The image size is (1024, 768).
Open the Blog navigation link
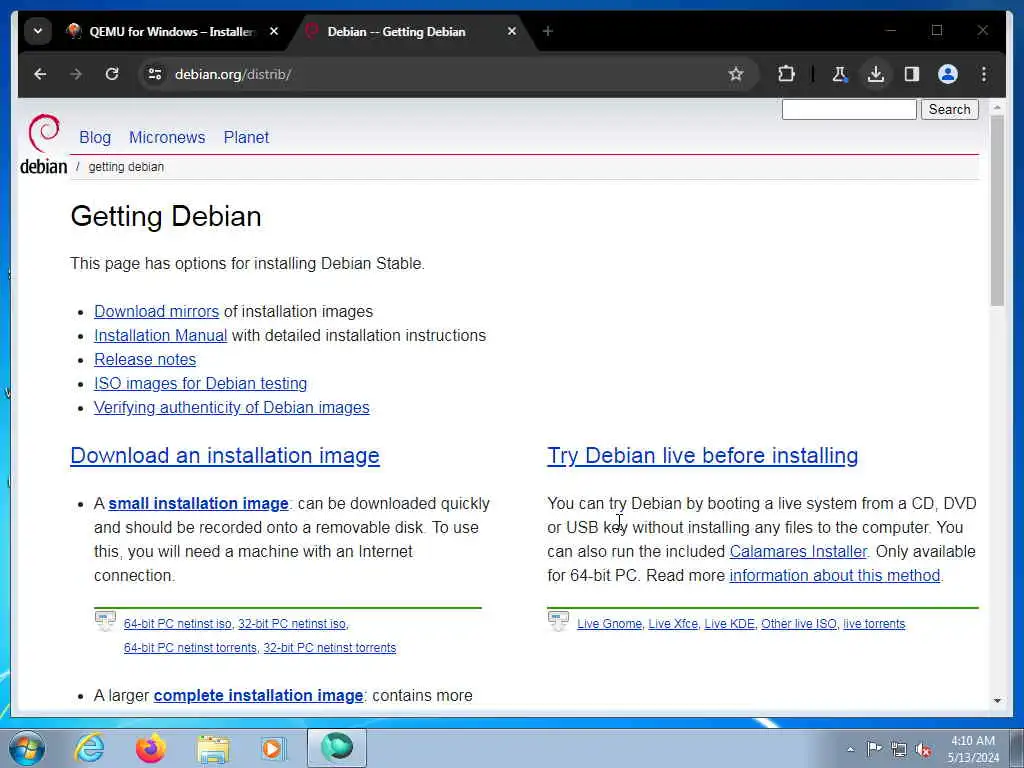(95, 137)
